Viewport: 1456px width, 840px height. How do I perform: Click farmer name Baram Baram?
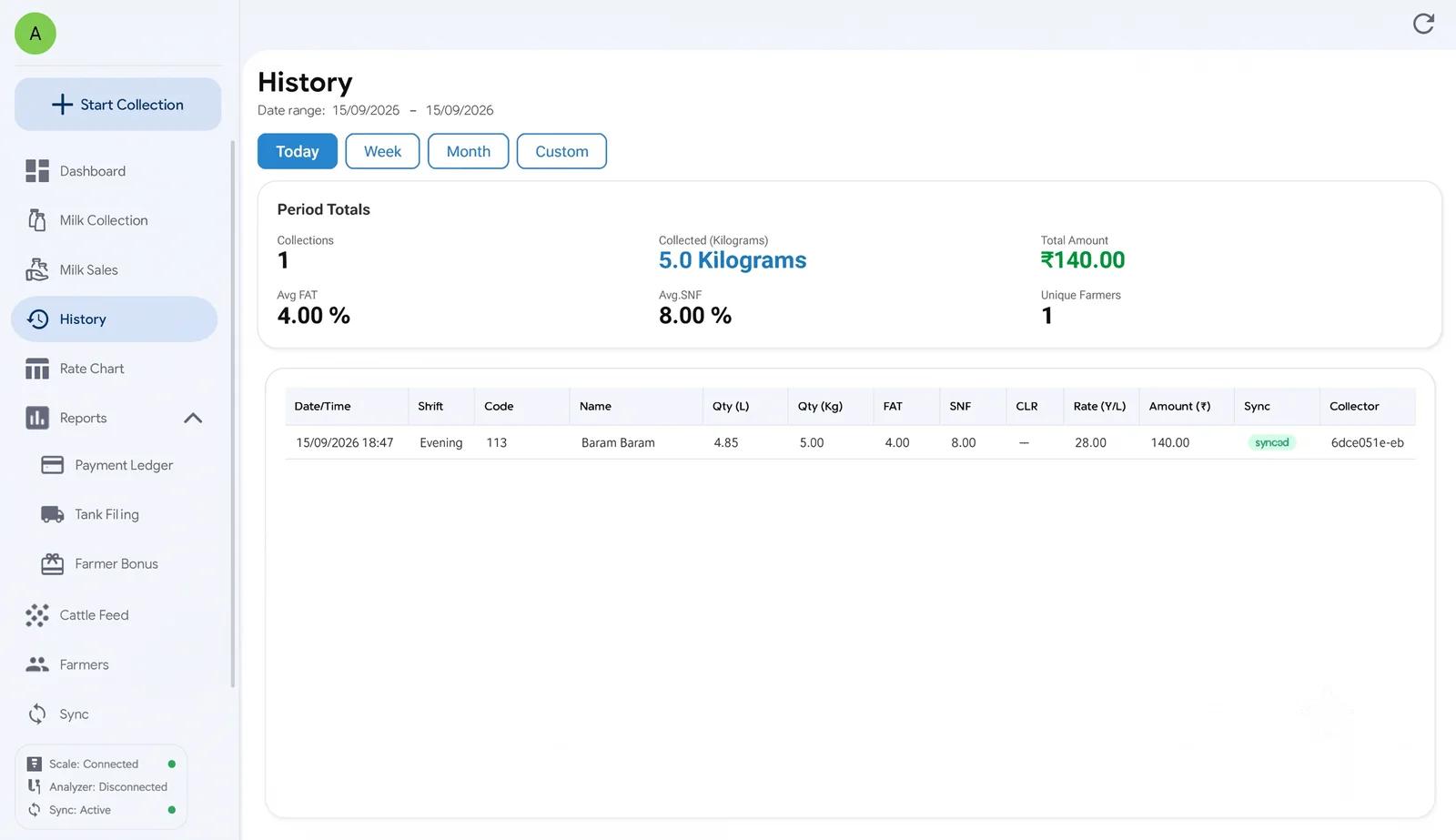pyautogui.click(x=618, y=442)
